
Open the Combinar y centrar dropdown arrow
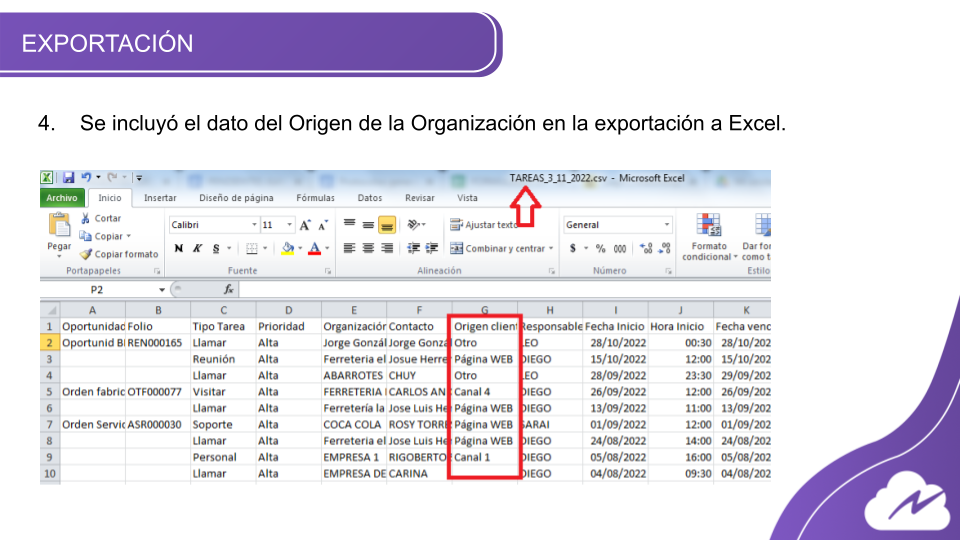tap(552, 248)
